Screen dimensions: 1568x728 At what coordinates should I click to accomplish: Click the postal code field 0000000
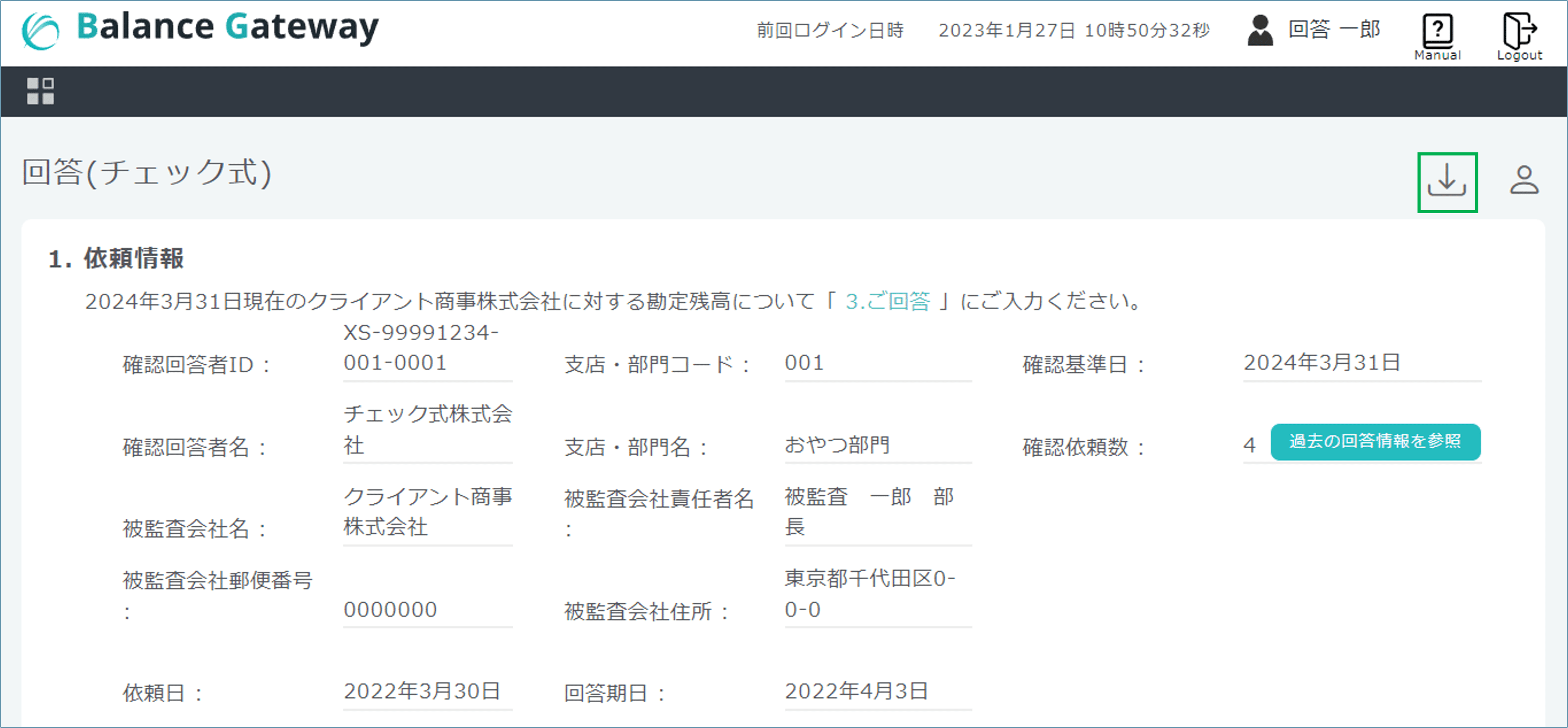coord(428,610)
